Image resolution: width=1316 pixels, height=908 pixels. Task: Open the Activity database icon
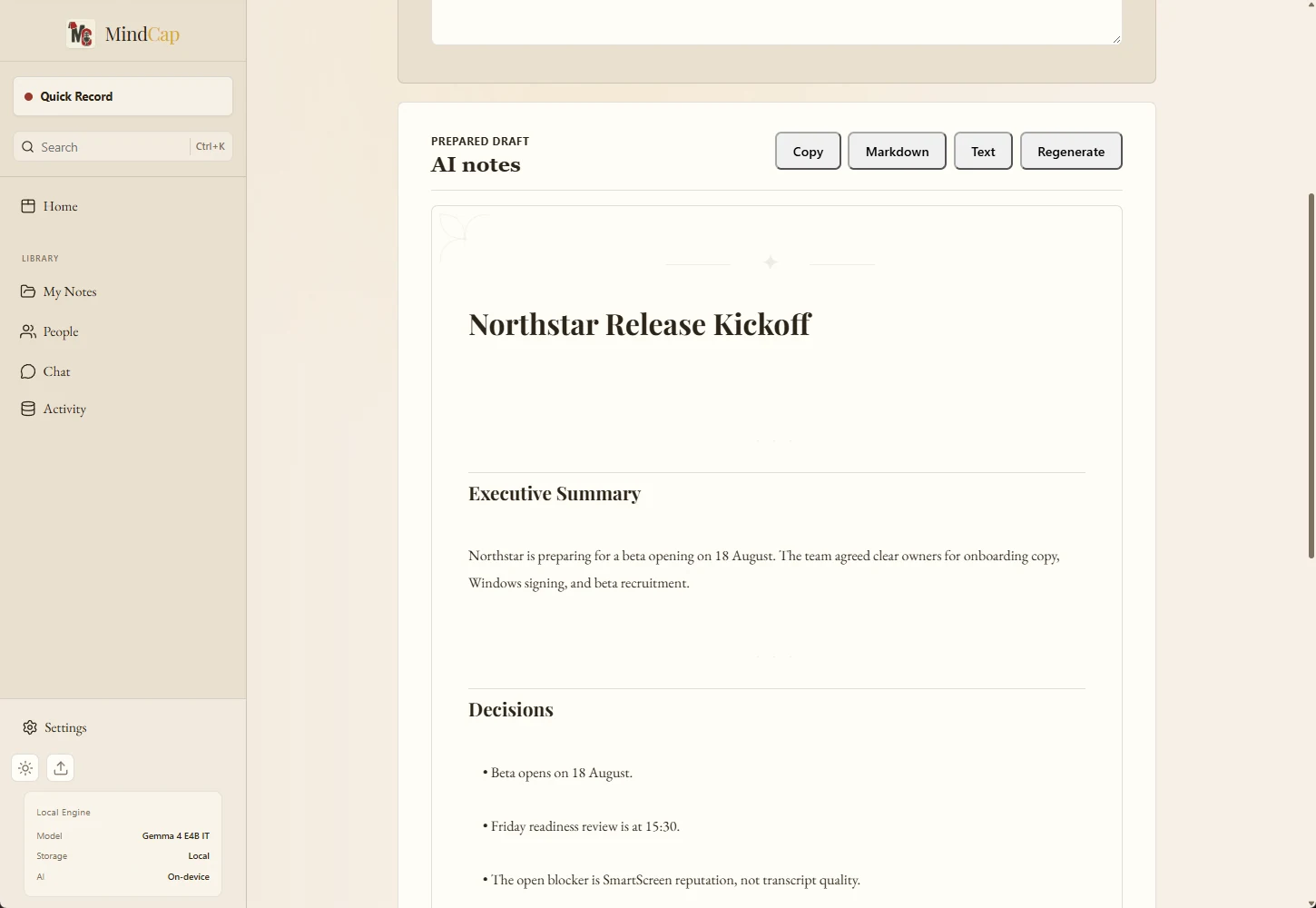tap(28, 409)
